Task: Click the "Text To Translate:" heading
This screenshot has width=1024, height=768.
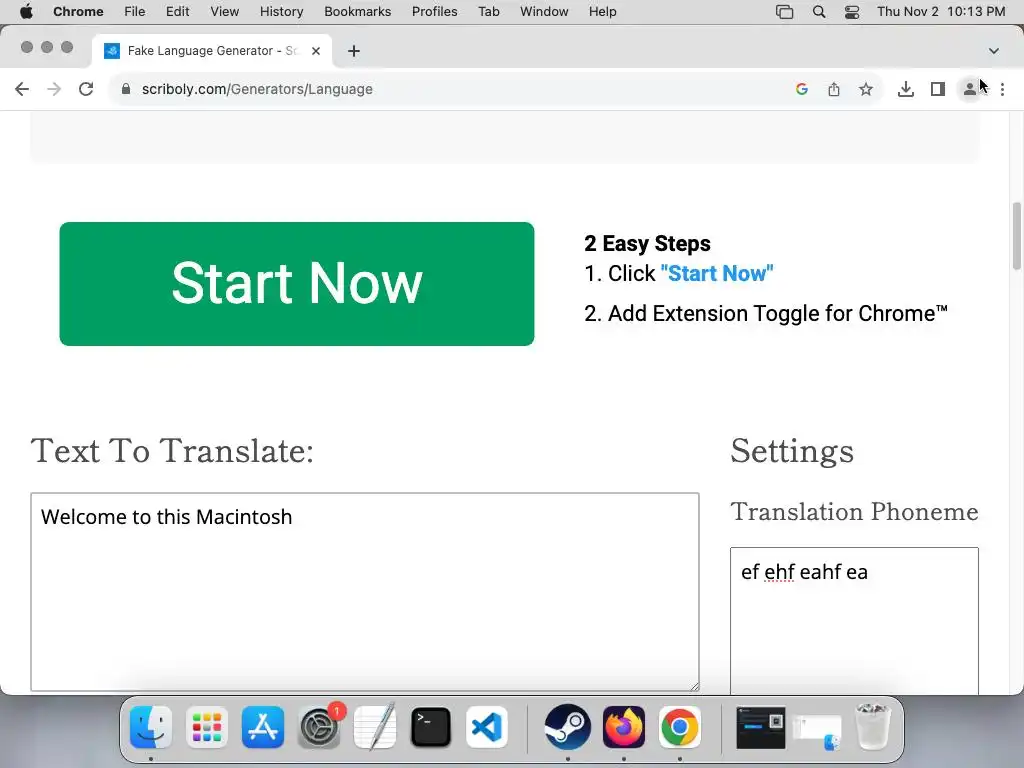Action: (x=172, y=451)
